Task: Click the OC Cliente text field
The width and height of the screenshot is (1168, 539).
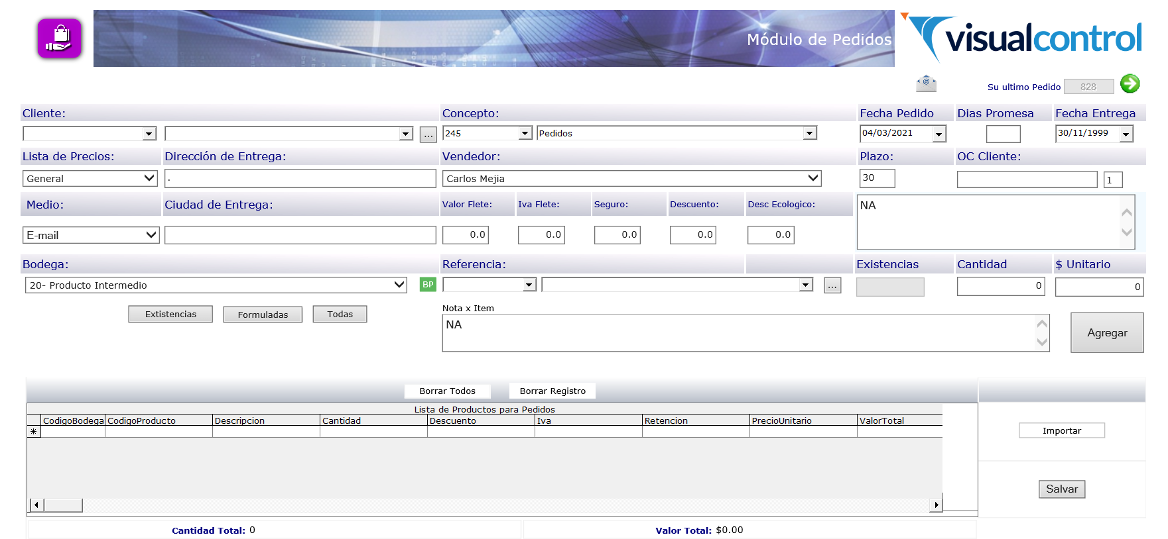Action: point(1027,179)
